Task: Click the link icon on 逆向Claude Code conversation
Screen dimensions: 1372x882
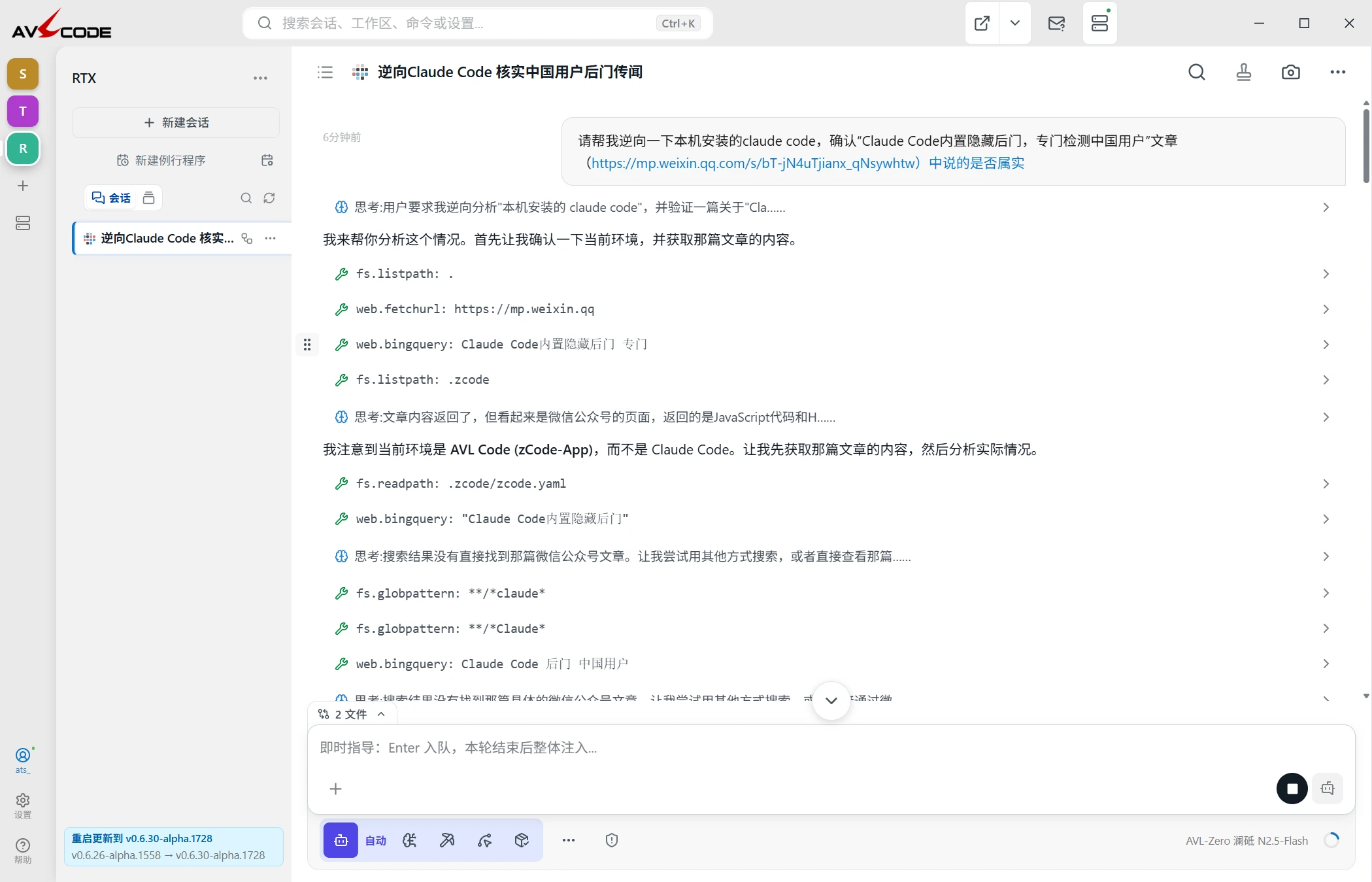Action: pos(247,238)
